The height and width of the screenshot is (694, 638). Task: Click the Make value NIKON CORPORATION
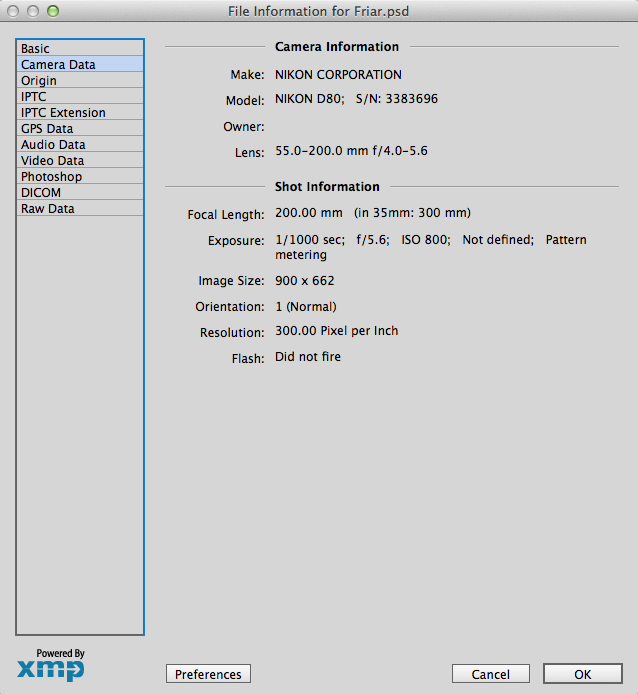(338, 74)
